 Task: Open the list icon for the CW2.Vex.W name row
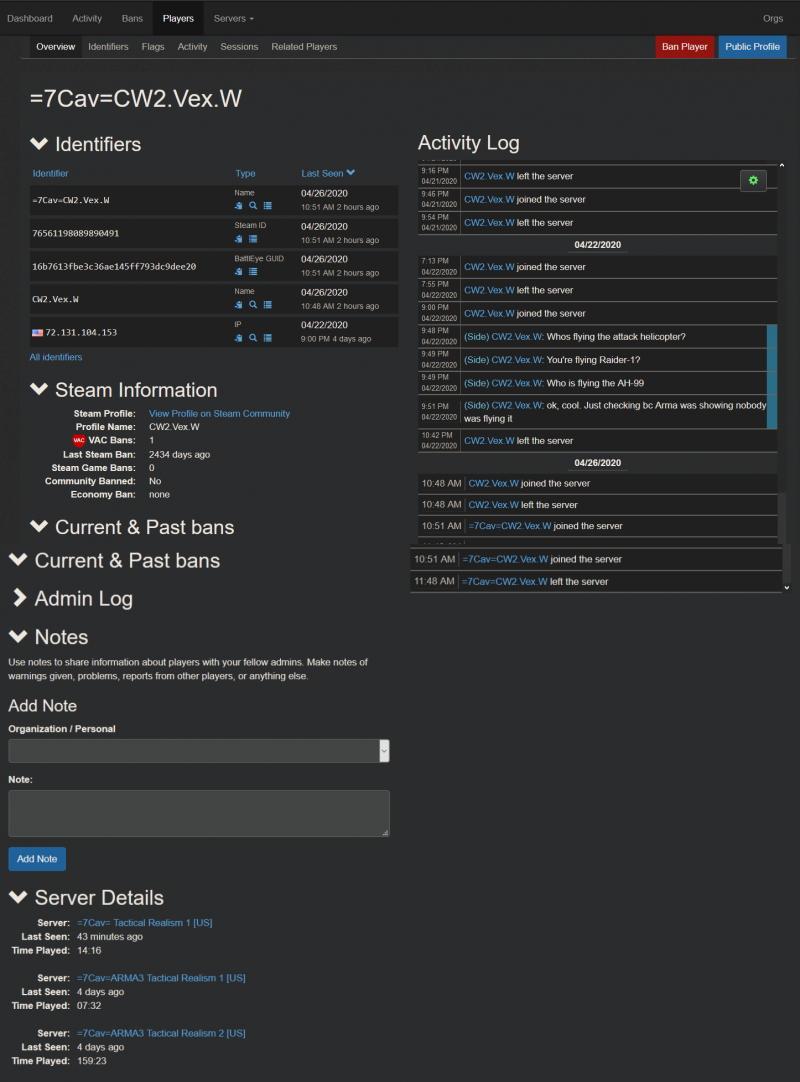coord(268,304)
